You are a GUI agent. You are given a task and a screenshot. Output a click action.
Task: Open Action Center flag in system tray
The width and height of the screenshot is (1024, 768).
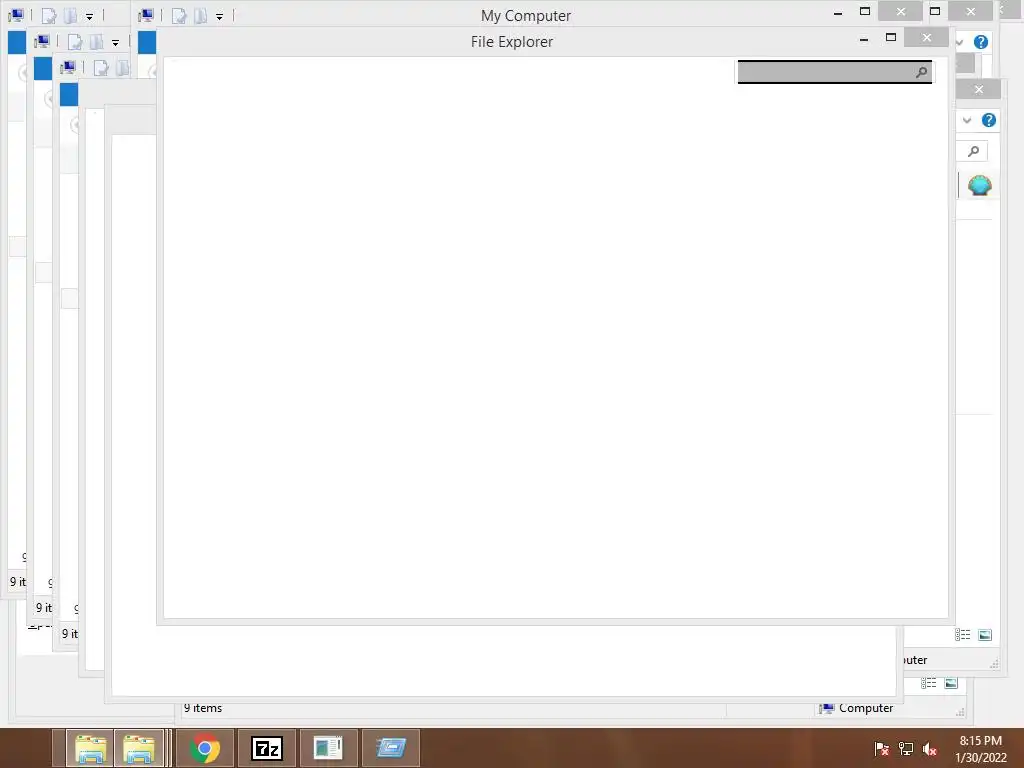coord(882,749)
